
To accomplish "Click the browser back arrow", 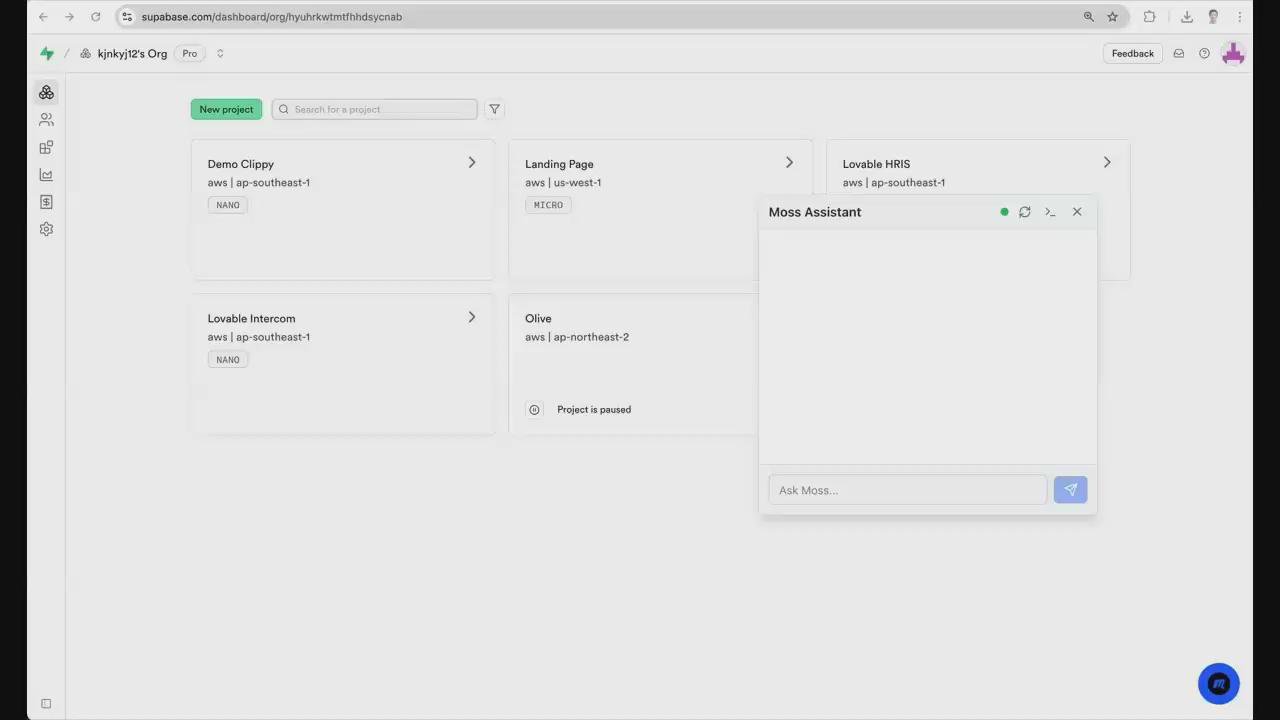I will point(43,17).
